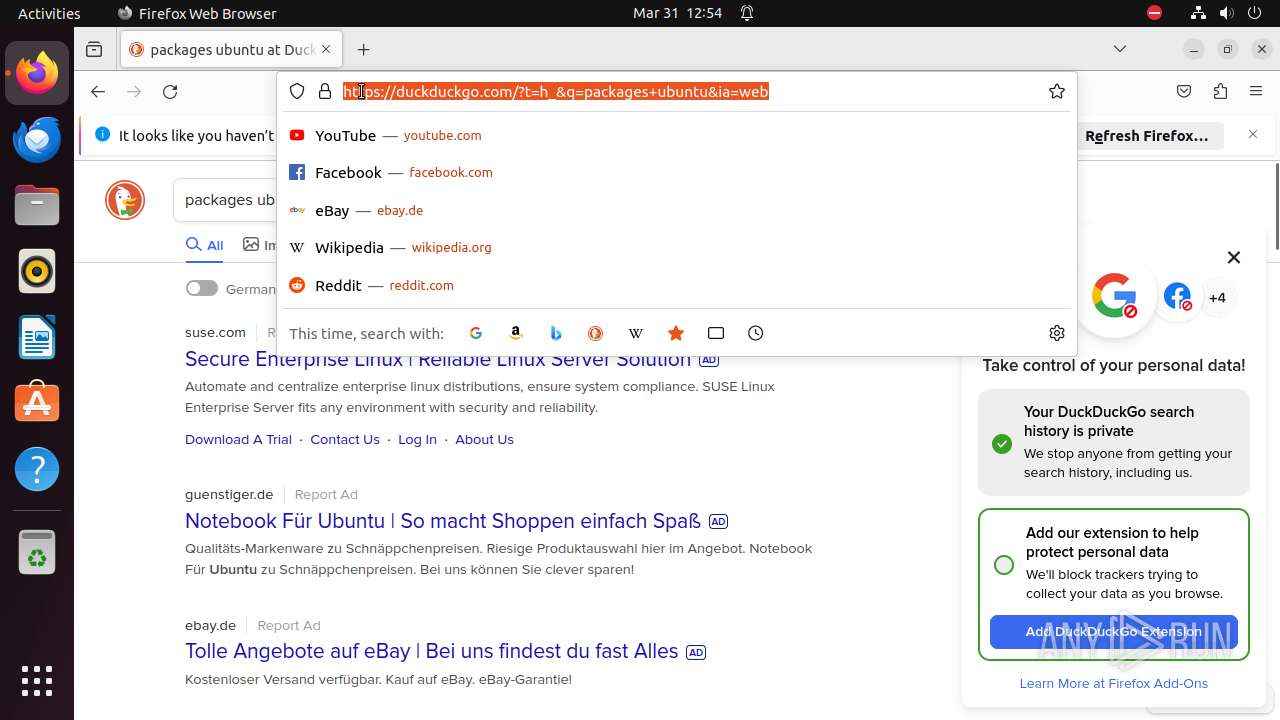Viewport: 1280px width, 720px height.
Task: Open the Extensions puzzle icon
Action: pos(1220,91)
